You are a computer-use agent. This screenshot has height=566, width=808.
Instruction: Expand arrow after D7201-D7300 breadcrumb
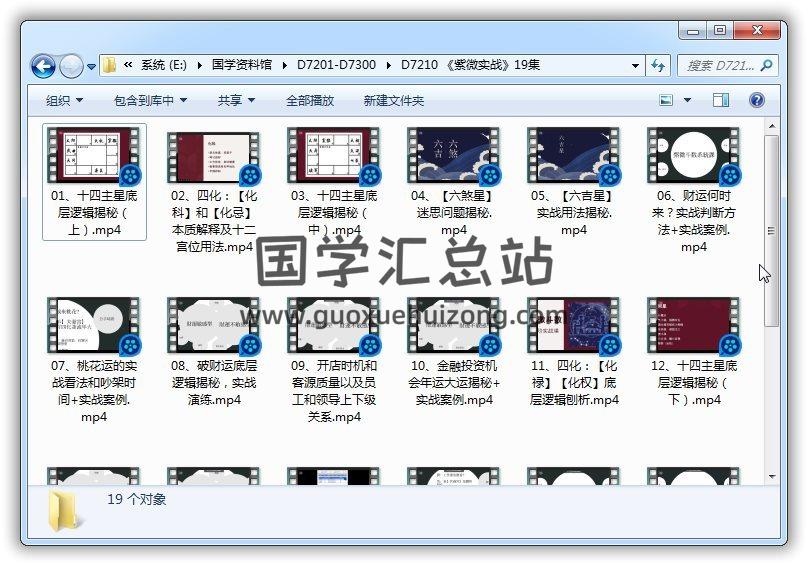click(389, 65)
